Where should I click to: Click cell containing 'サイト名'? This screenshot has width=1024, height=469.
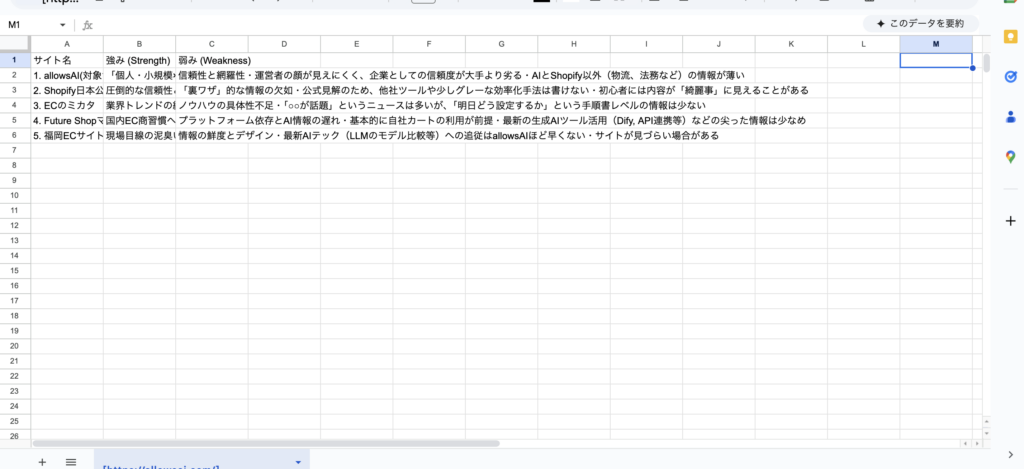coord(67,60)
